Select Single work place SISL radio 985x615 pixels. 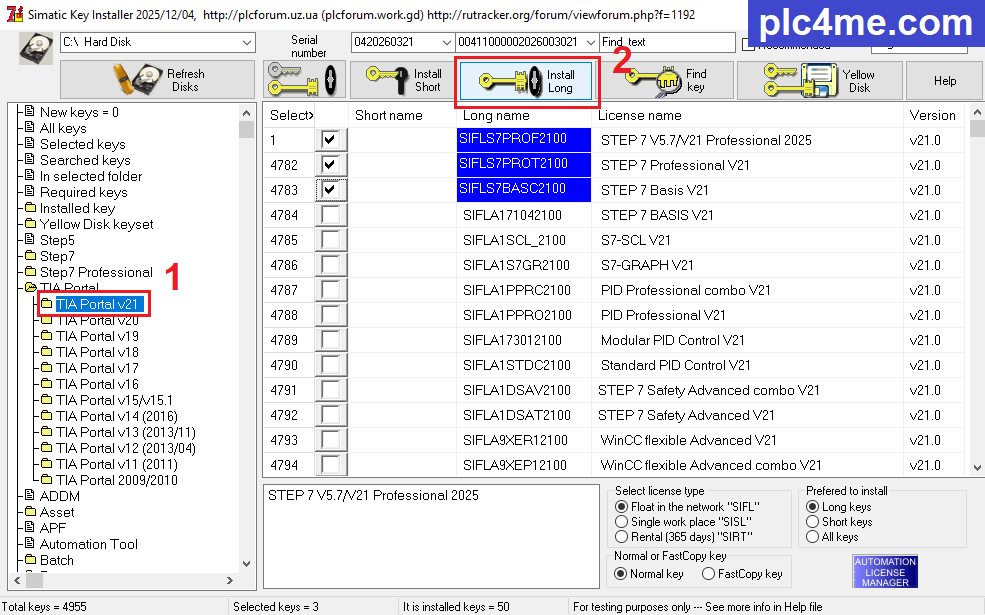622,522
